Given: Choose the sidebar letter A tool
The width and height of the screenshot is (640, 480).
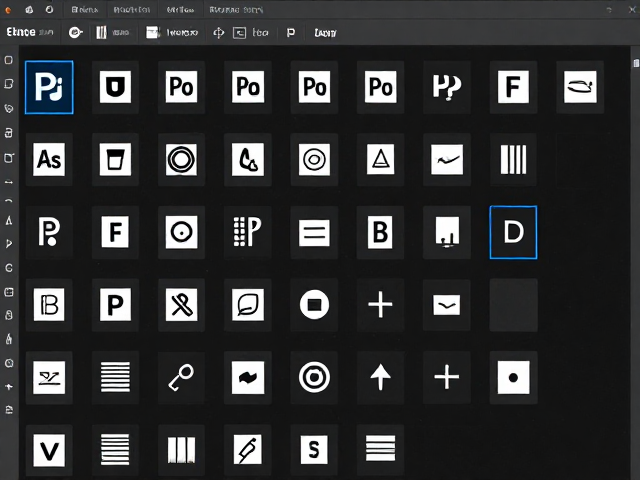Looking at the screenshot, I should pos(9,221).
